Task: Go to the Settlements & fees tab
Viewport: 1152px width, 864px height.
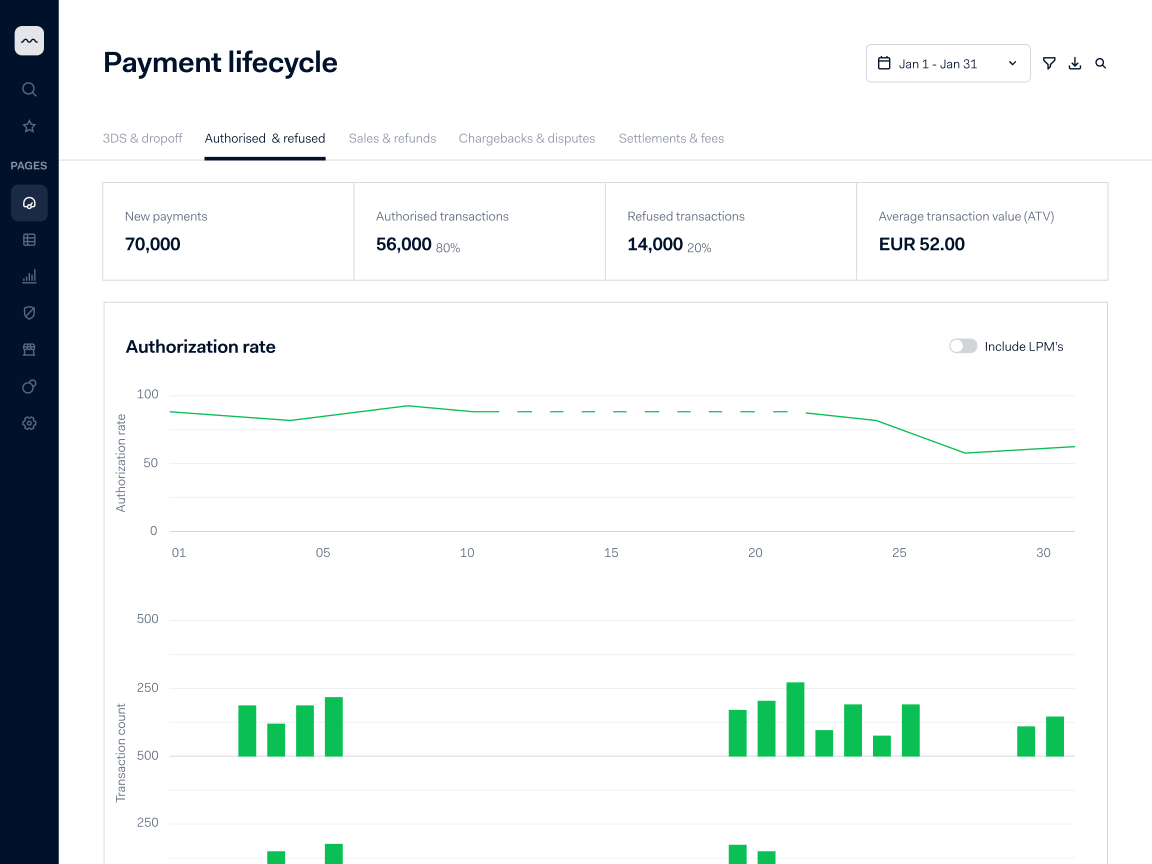Action: pyautogui.click(x=671, y=138)
